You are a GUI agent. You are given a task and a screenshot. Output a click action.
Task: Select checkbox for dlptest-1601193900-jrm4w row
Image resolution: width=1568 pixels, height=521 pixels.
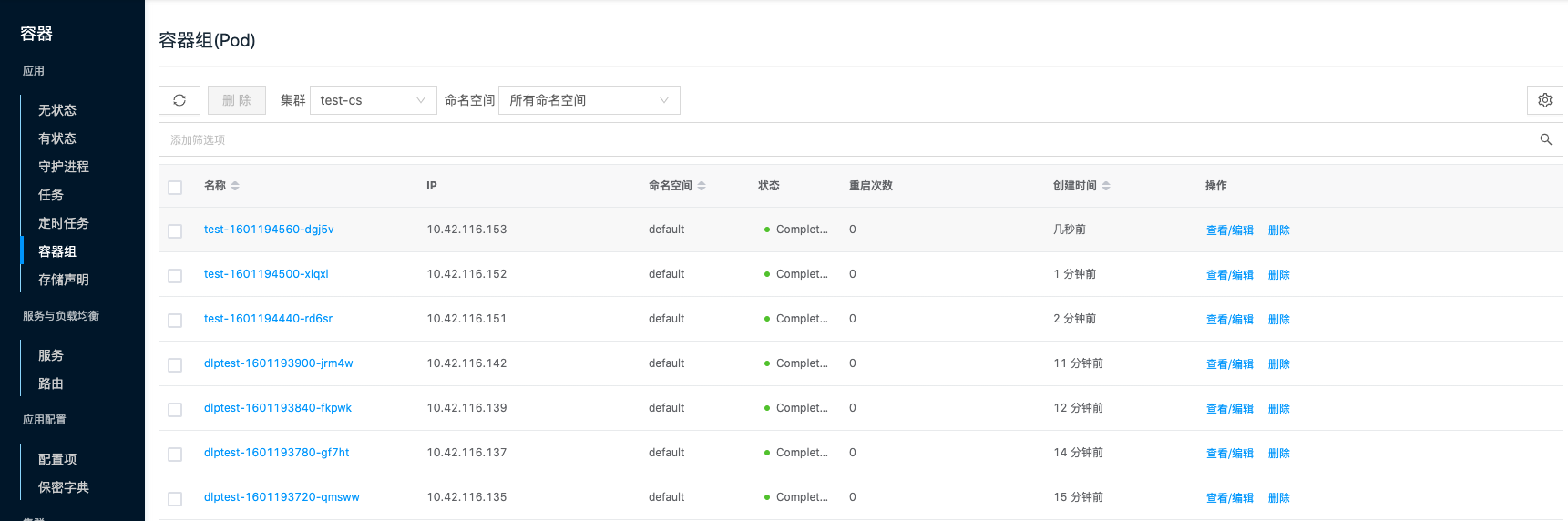(x=175, y=365)
